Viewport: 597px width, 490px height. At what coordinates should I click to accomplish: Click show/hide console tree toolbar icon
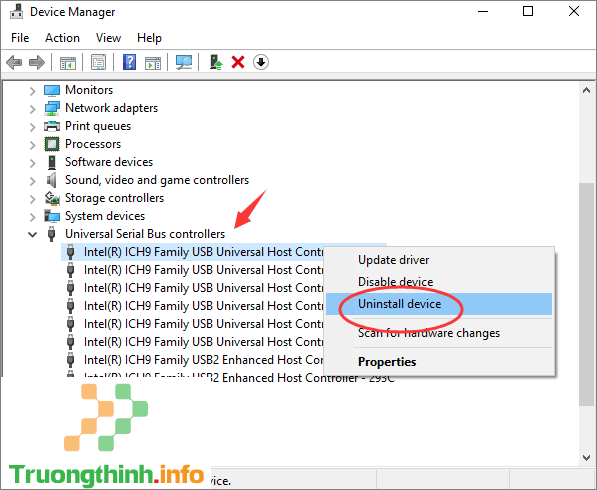(x=68, y=63)
